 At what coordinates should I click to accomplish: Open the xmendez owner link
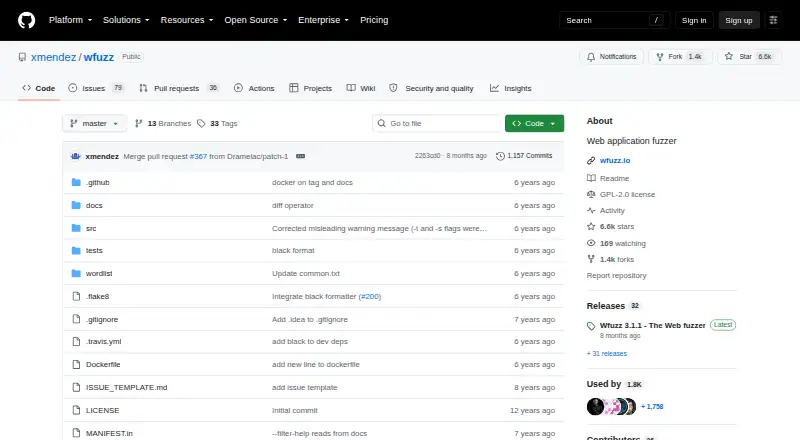click(53, 57)
